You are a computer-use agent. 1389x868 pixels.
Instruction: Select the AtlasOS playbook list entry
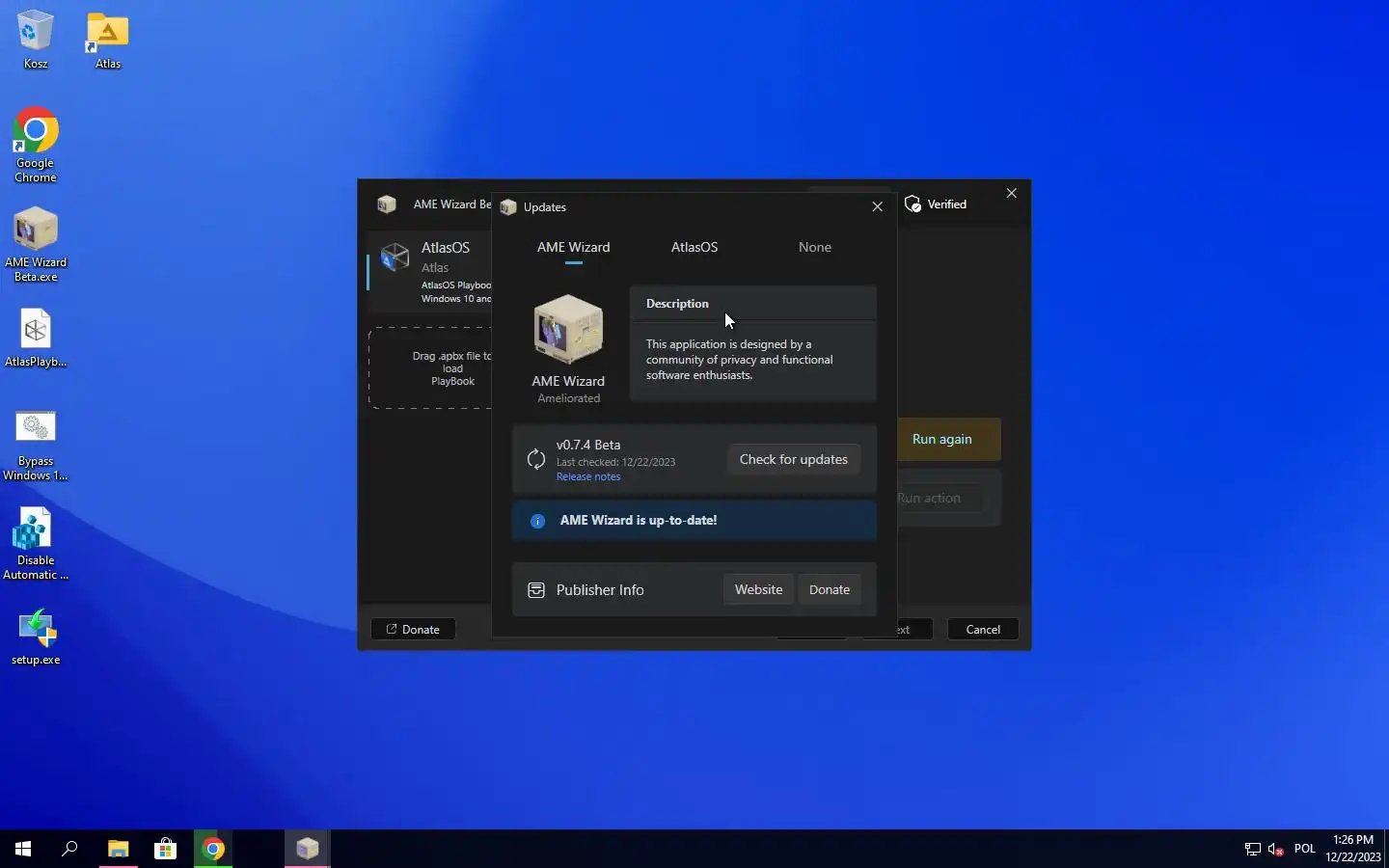tap(429, 272)
